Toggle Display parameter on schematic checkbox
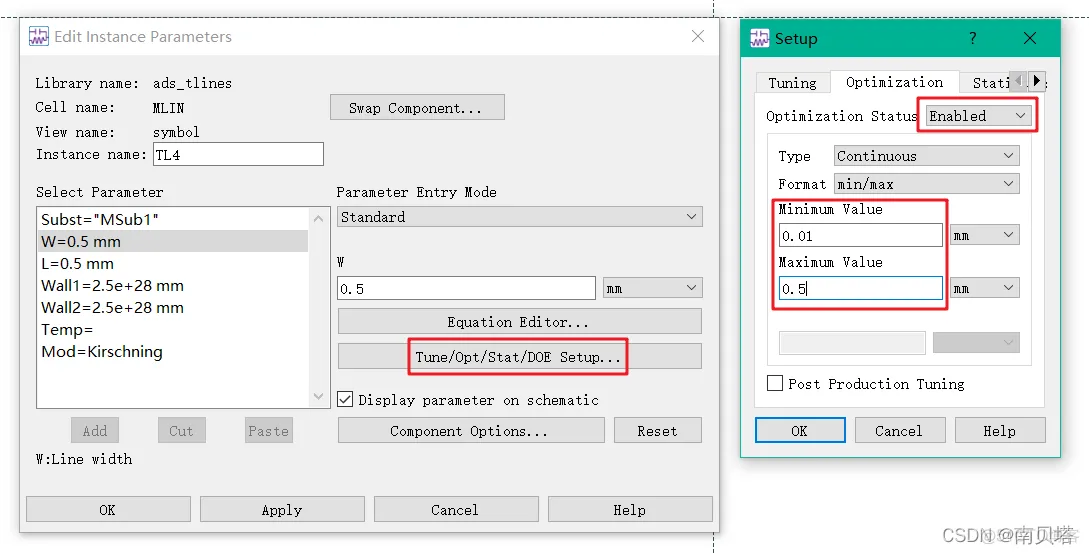 345,399
